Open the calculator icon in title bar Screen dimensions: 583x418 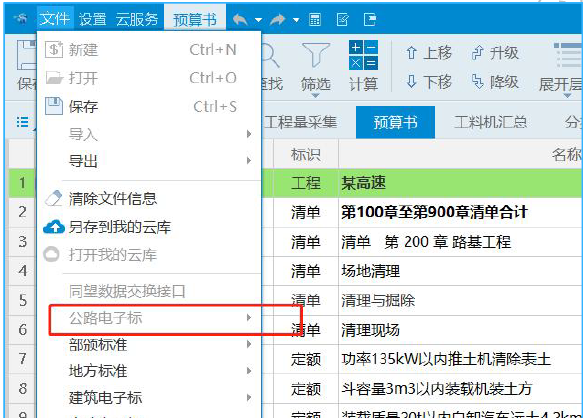(x=315, y=19)
